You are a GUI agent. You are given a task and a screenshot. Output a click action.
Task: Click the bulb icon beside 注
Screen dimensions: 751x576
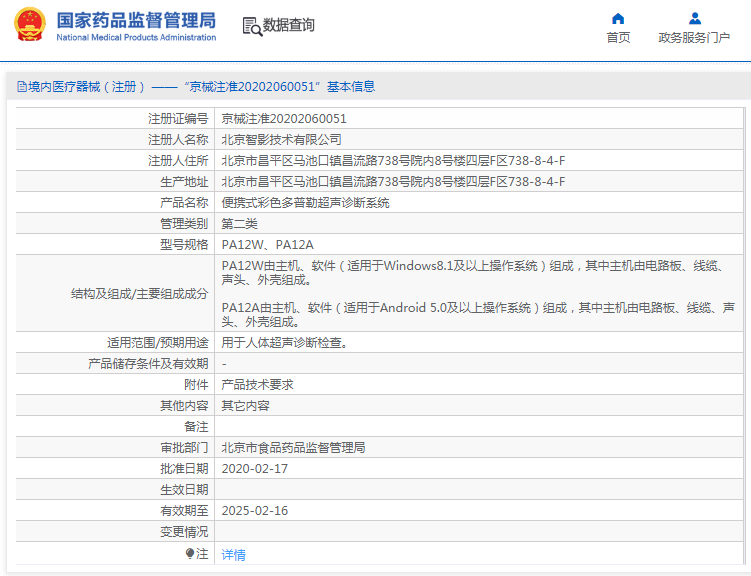coord(190,553)
